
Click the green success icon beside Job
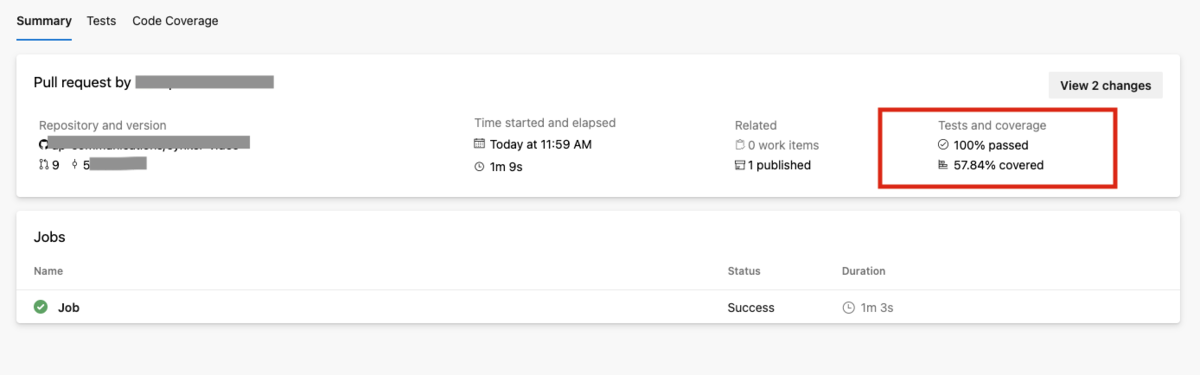pos(41,307)
